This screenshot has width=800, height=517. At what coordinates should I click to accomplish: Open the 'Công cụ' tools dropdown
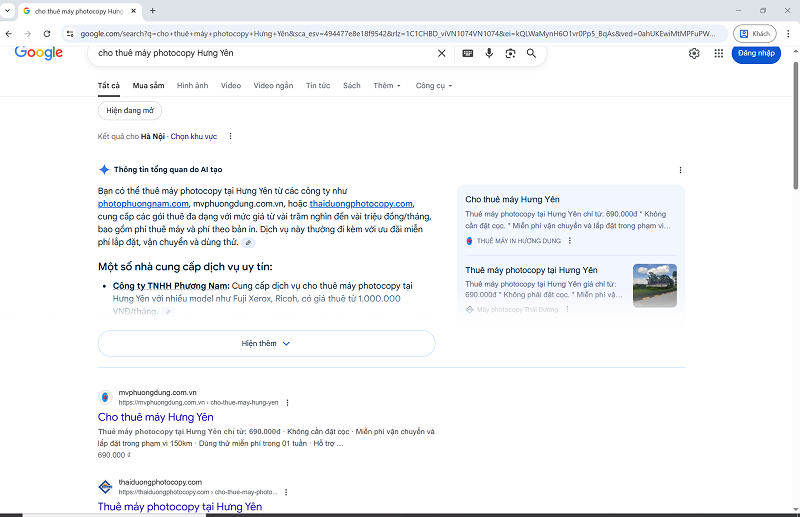coord(434,86)
